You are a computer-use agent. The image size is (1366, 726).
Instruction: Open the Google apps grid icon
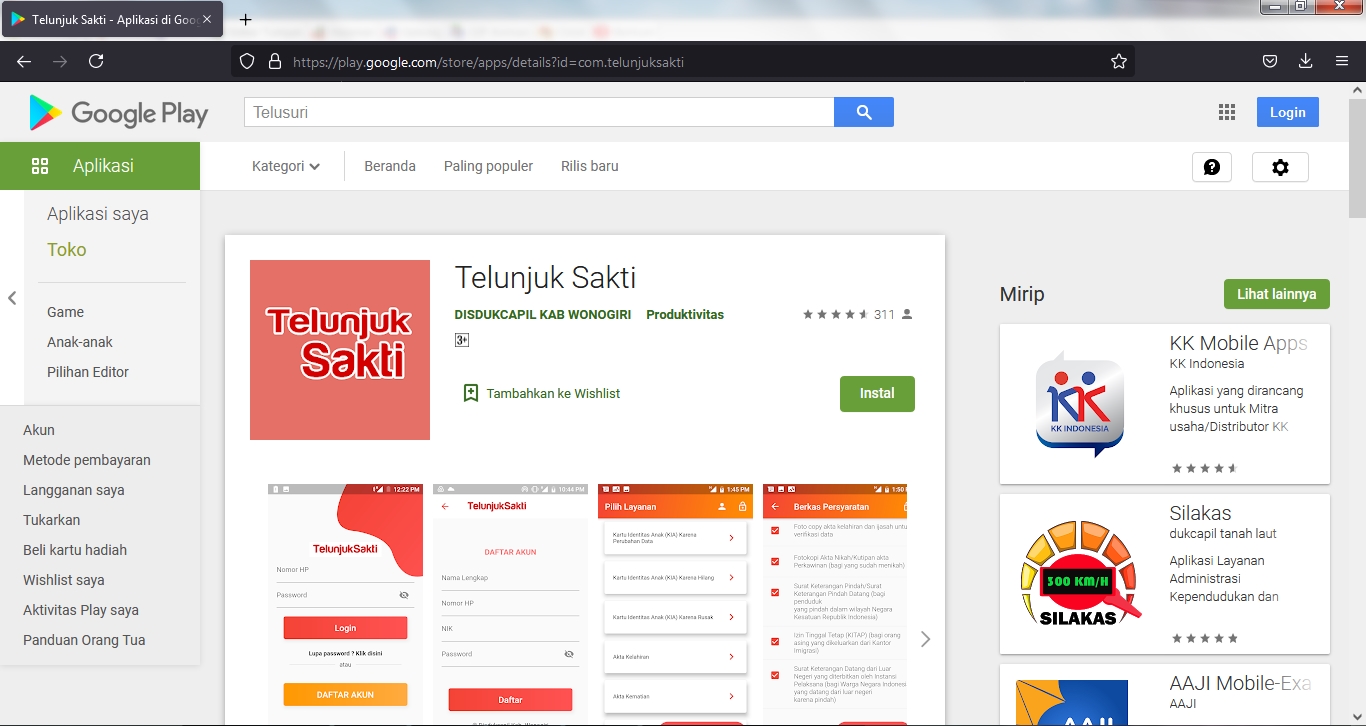(x=1227, y=112)
